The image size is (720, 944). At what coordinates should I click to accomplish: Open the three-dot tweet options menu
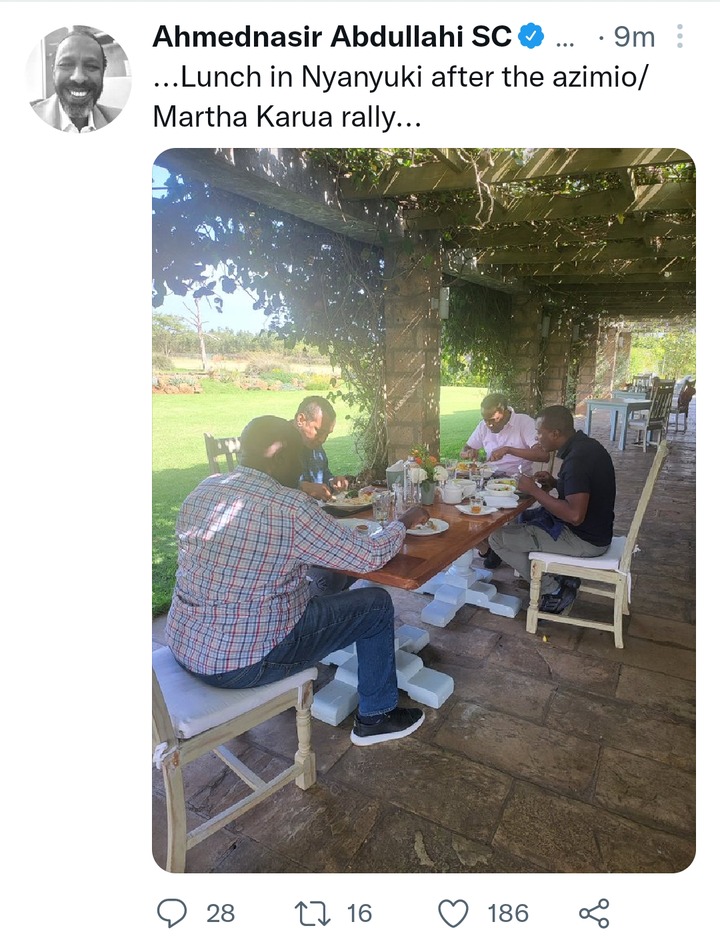tap(680, 37)
